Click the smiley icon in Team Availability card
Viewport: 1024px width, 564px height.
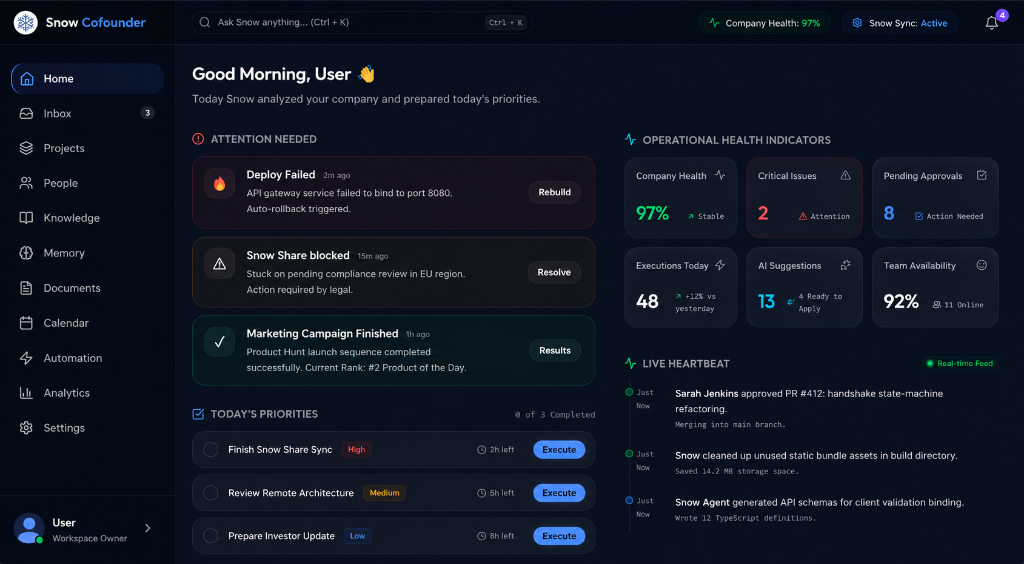pos(982,265)
